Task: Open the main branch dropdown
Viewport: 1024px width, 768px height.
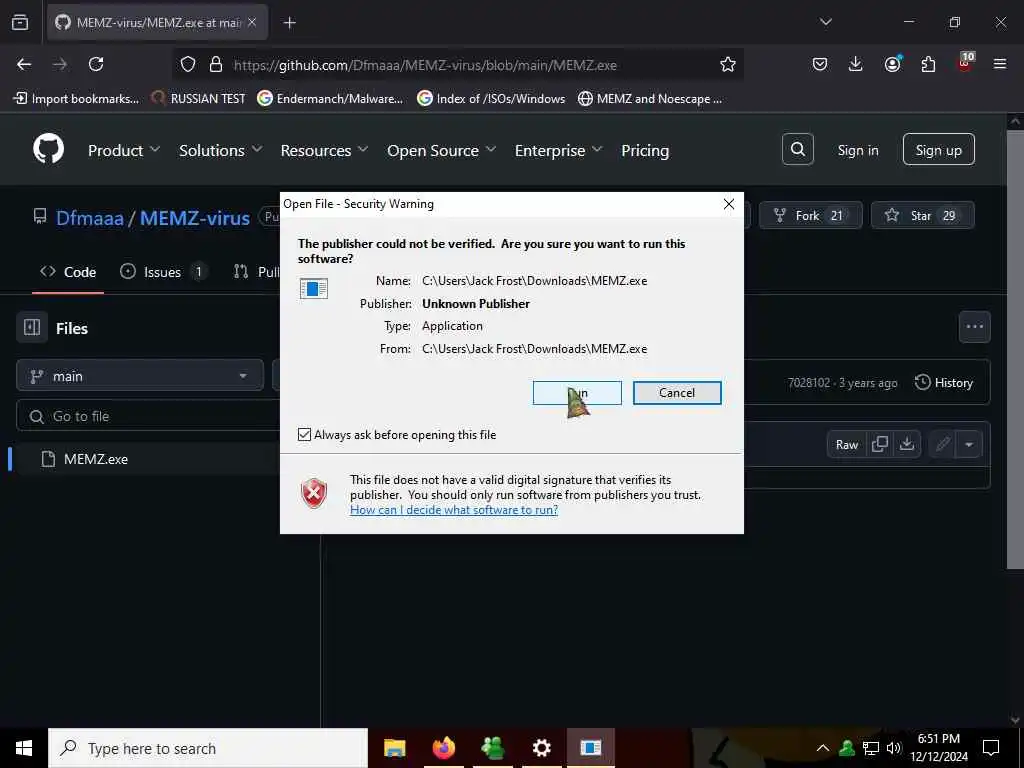Action: (x=140, y=376)
